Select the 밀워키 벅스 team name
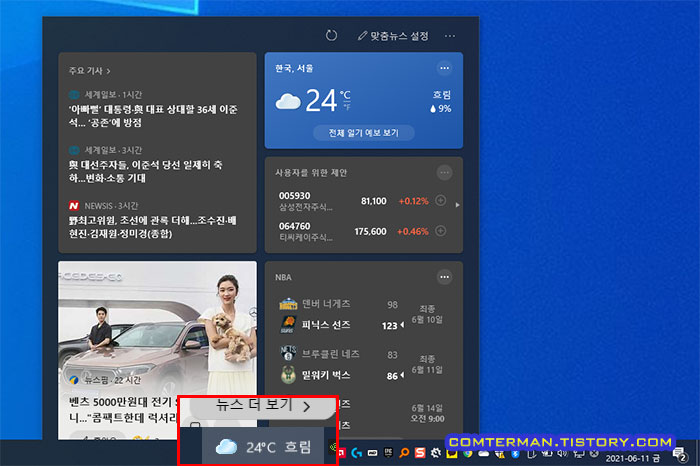 point(326,375)
